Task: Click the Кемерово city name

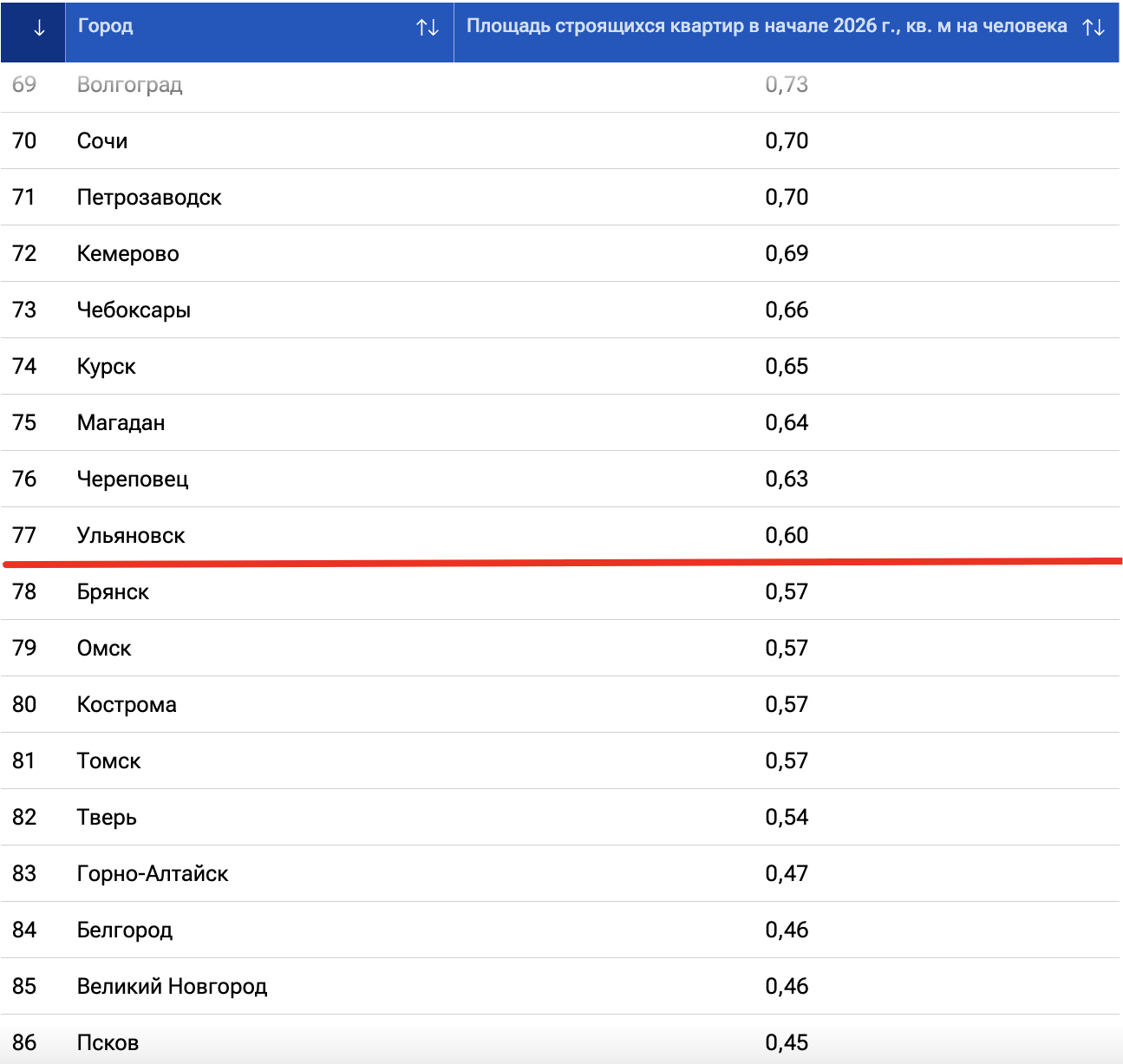Action: tap(127, 253)
